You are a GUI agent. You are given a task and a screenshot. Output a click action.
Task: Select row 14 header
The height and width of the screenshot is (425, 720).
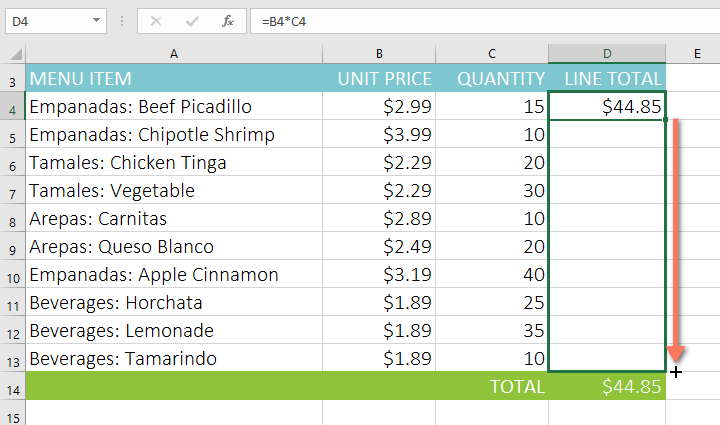pyautogui.click(x=12, y=387)
